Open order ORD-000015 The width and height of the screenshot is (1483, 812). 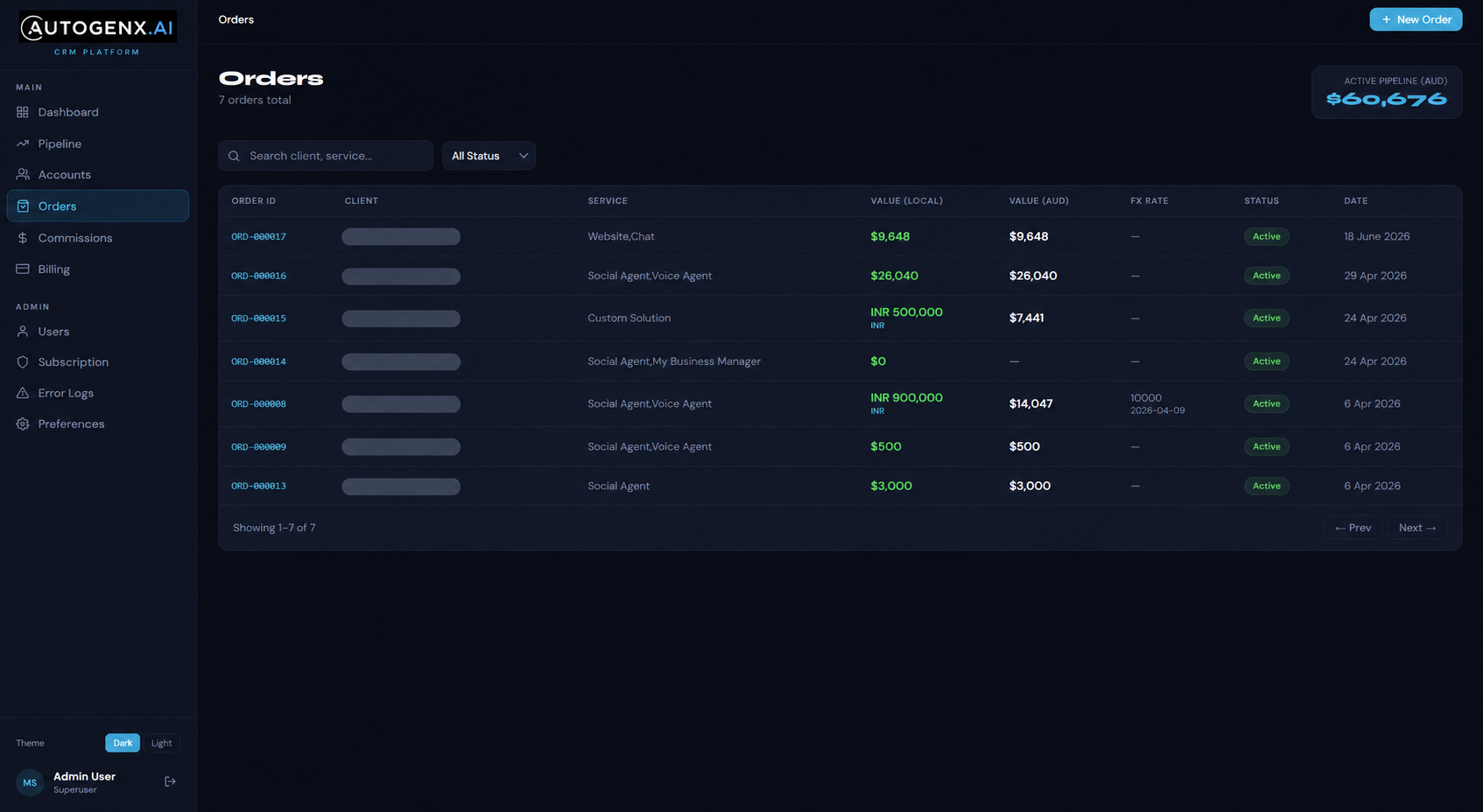click(258, 318)
